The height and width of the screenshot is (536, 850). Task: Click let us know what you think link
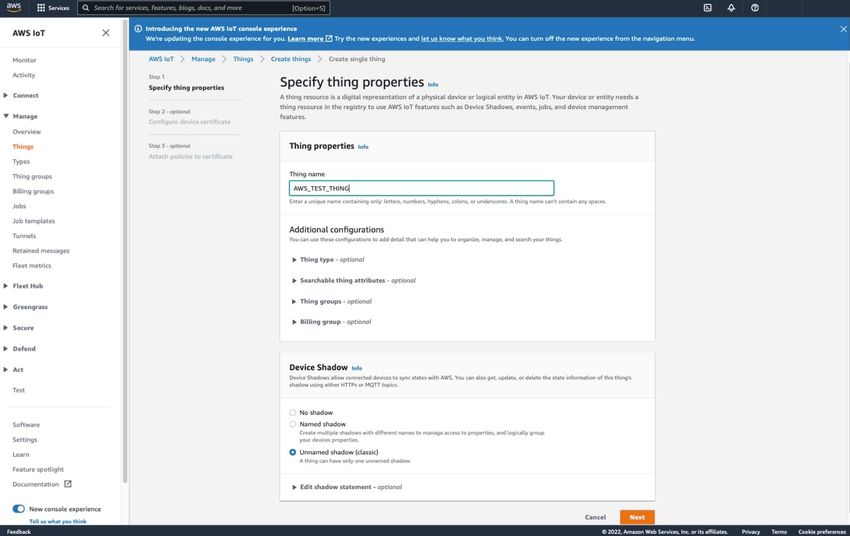point(462,38)
